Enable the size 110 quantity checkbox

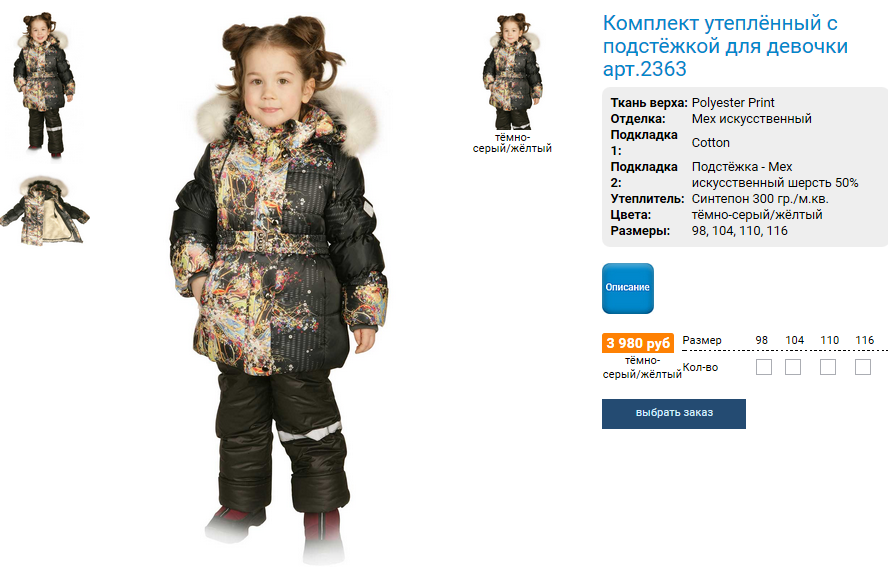[x=828, y=366]
